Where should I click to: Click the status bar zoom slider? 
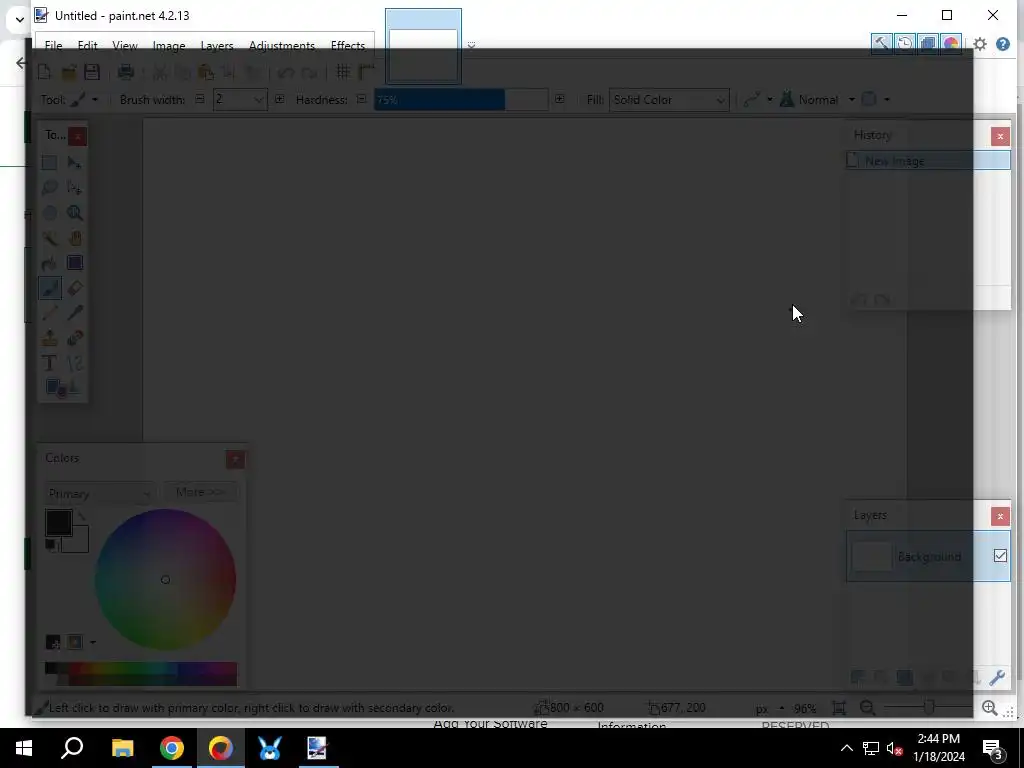click(x=928, y=708)
